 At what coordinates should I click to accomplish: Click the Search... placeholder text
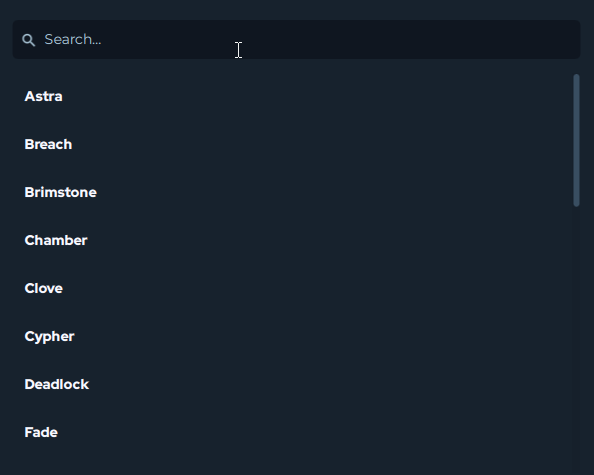73,39
